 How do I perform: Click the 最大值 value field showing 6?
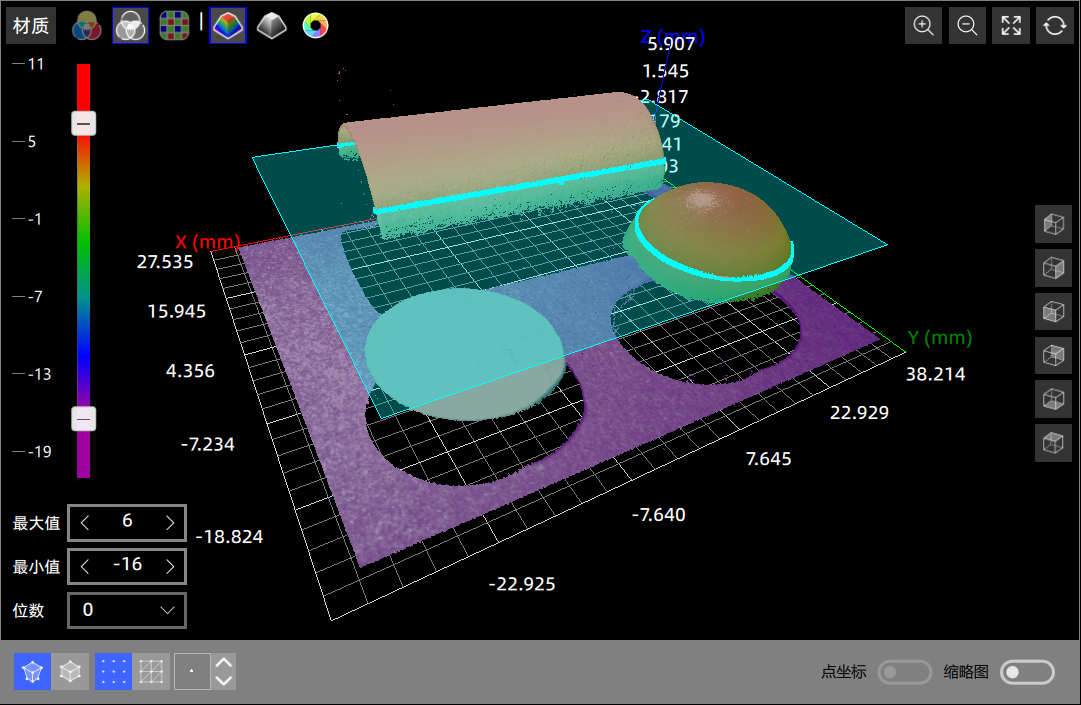pyautogui.click(x=127, y=522)
